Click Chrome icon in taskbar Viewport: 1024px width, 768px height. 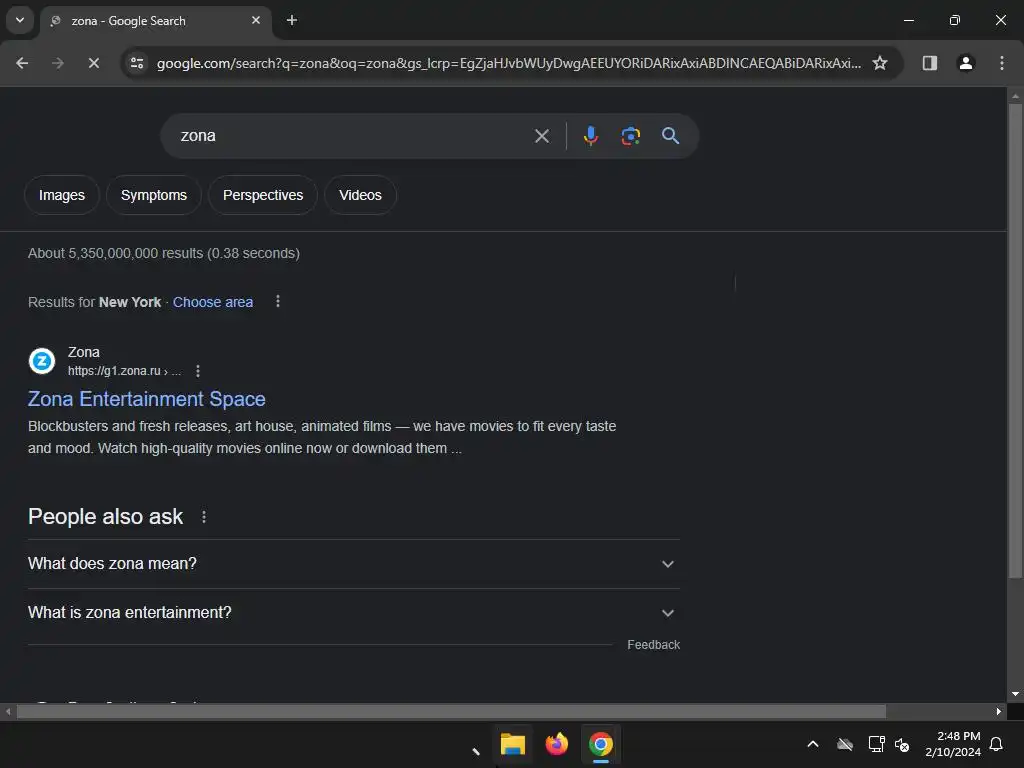click(600, 744)
